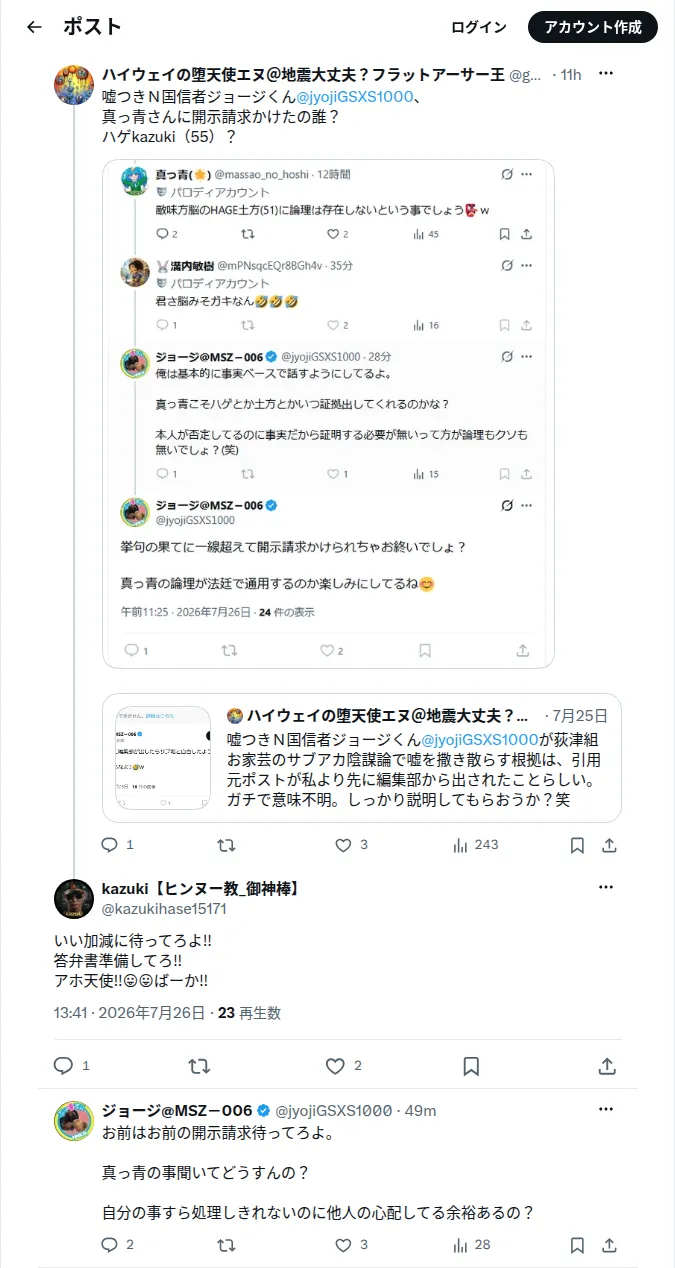Open the embedded screenshot of the thread

click(328, 414)
